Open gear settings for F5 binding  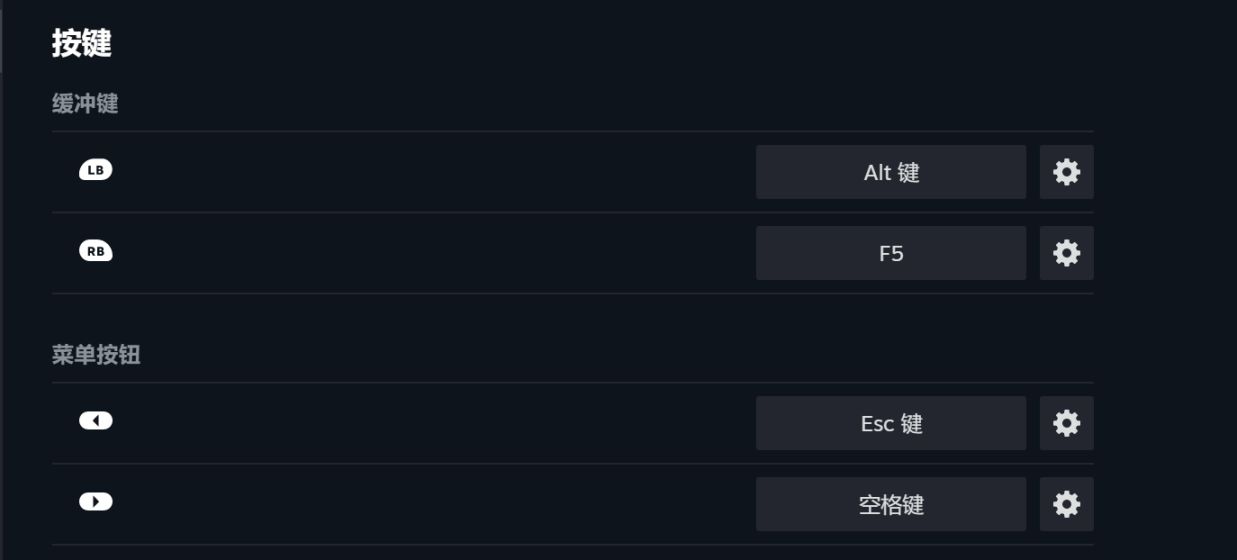click(1066, 253)
